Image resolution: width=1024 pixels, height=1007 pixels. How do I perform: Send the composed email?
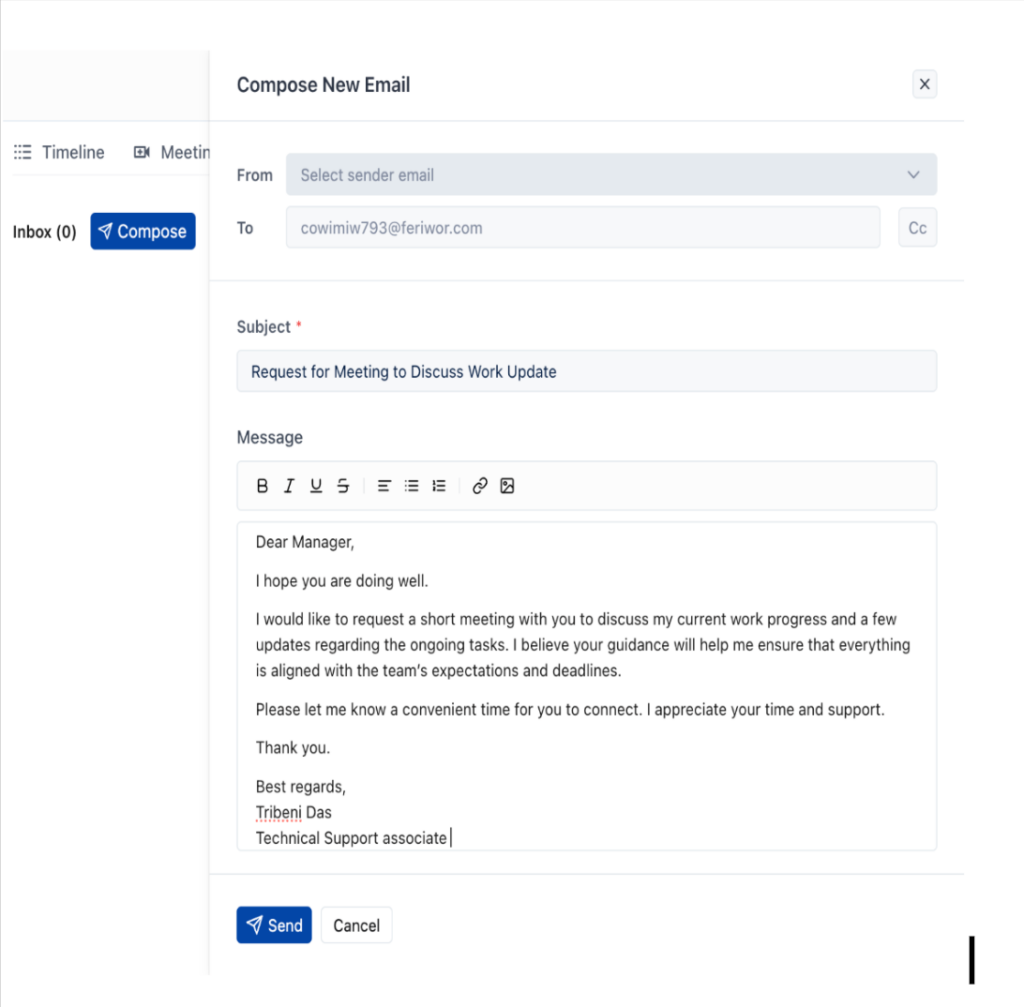[273, 925]
